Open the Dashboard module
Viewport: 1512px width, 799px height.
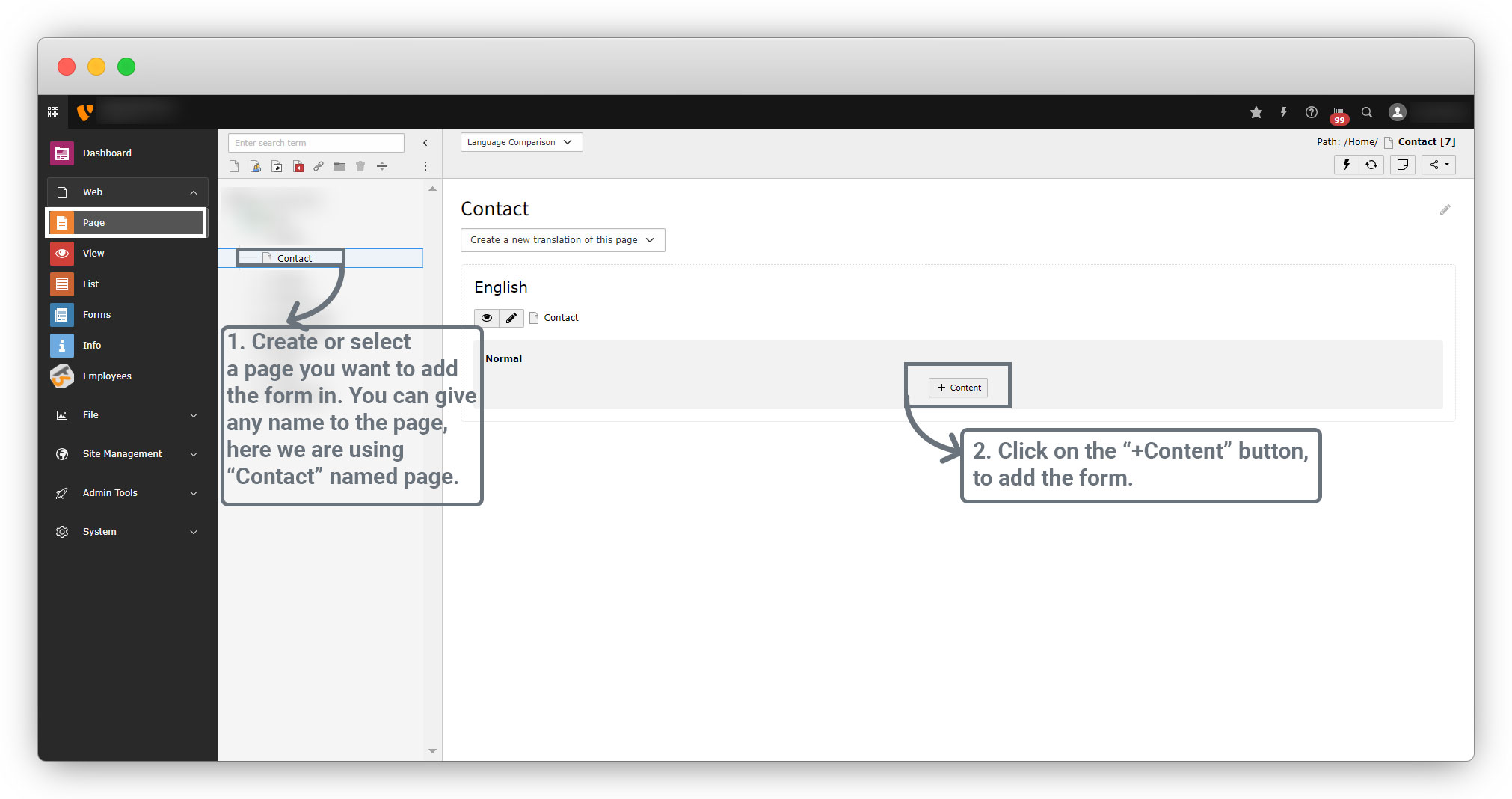click(x=107, y=153)
